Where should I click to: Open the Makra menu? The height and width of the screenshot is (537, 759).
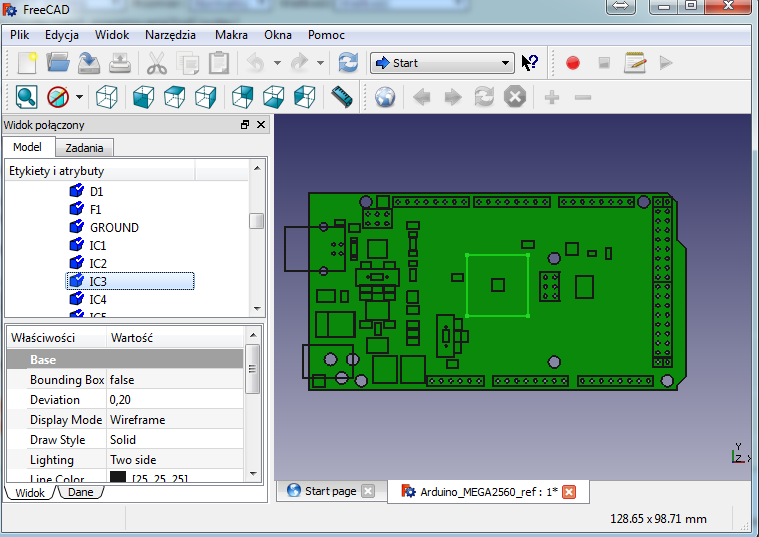231,35
